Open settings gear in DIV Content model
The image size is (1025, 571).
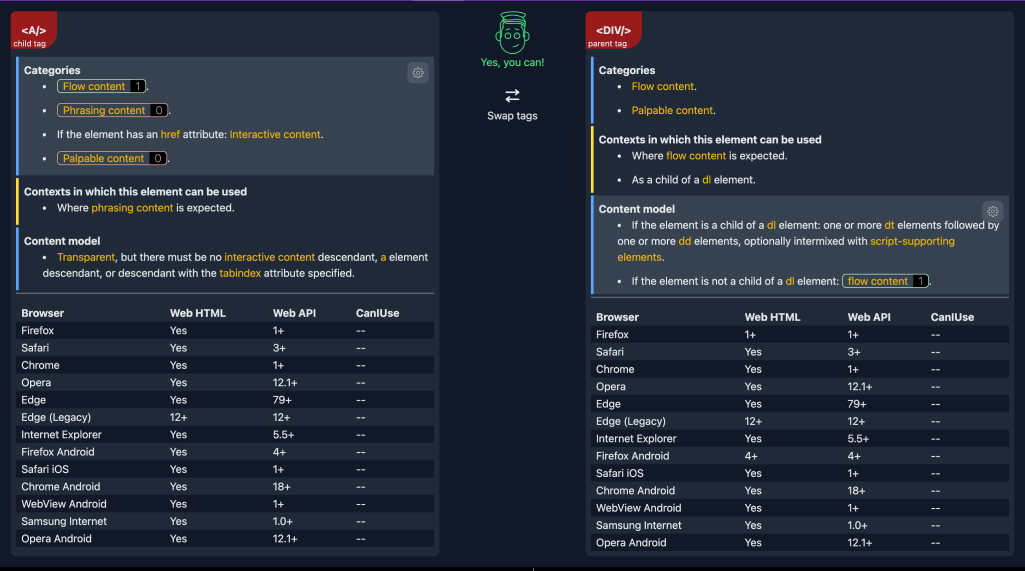coord(992,211)
